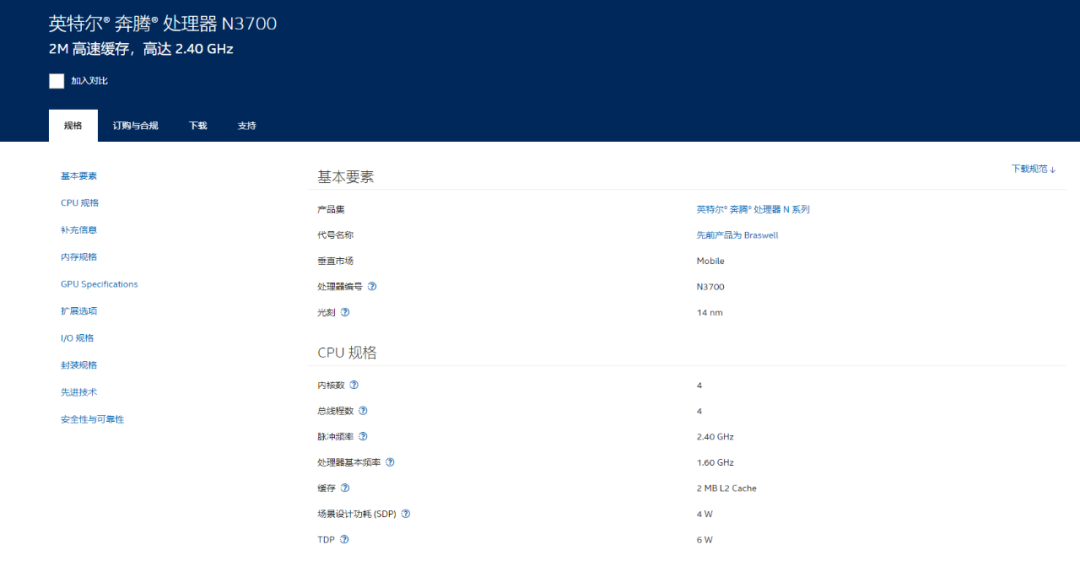1080x561 pixels.
Task: Click the 英特尔 奔腾 处理器 N3700 title
Action: 163,23
